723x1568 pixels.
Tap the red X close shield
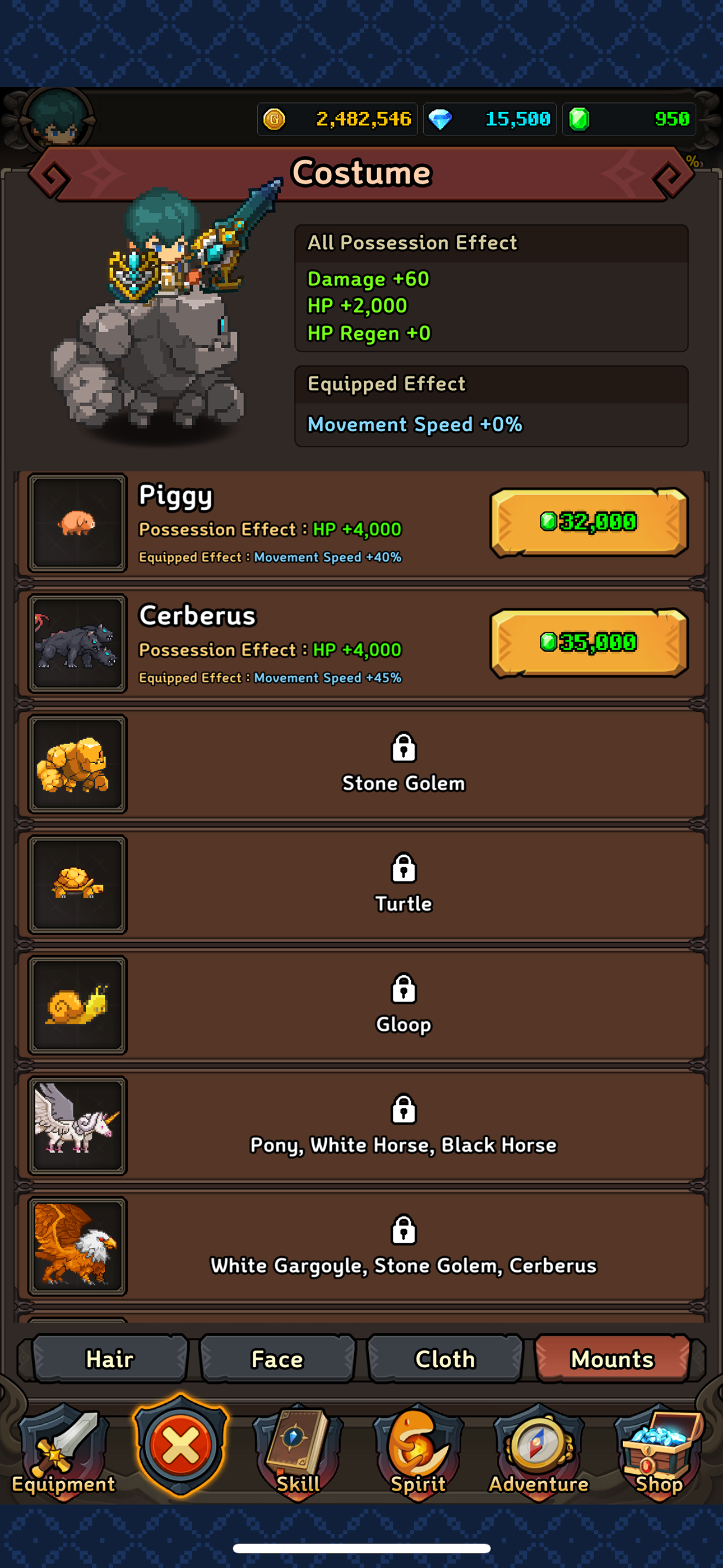point(180,1446)
